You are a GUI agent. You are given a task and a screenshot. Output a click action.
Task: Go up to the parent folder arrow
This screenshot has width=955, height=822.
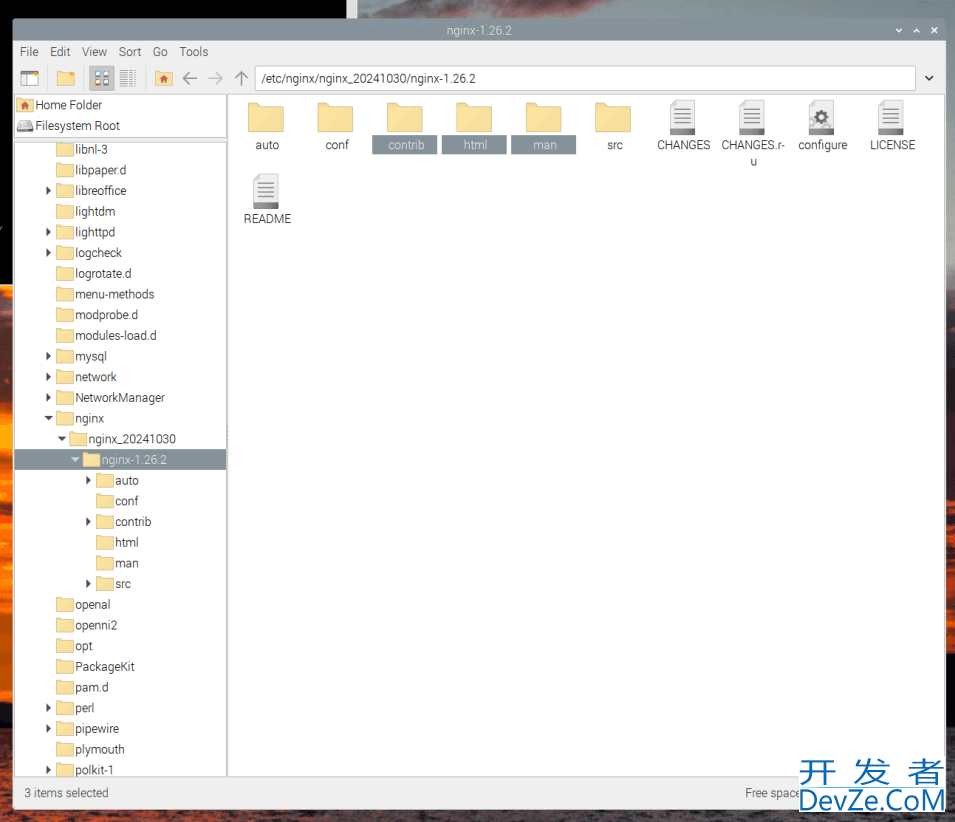tap(241, 78)
